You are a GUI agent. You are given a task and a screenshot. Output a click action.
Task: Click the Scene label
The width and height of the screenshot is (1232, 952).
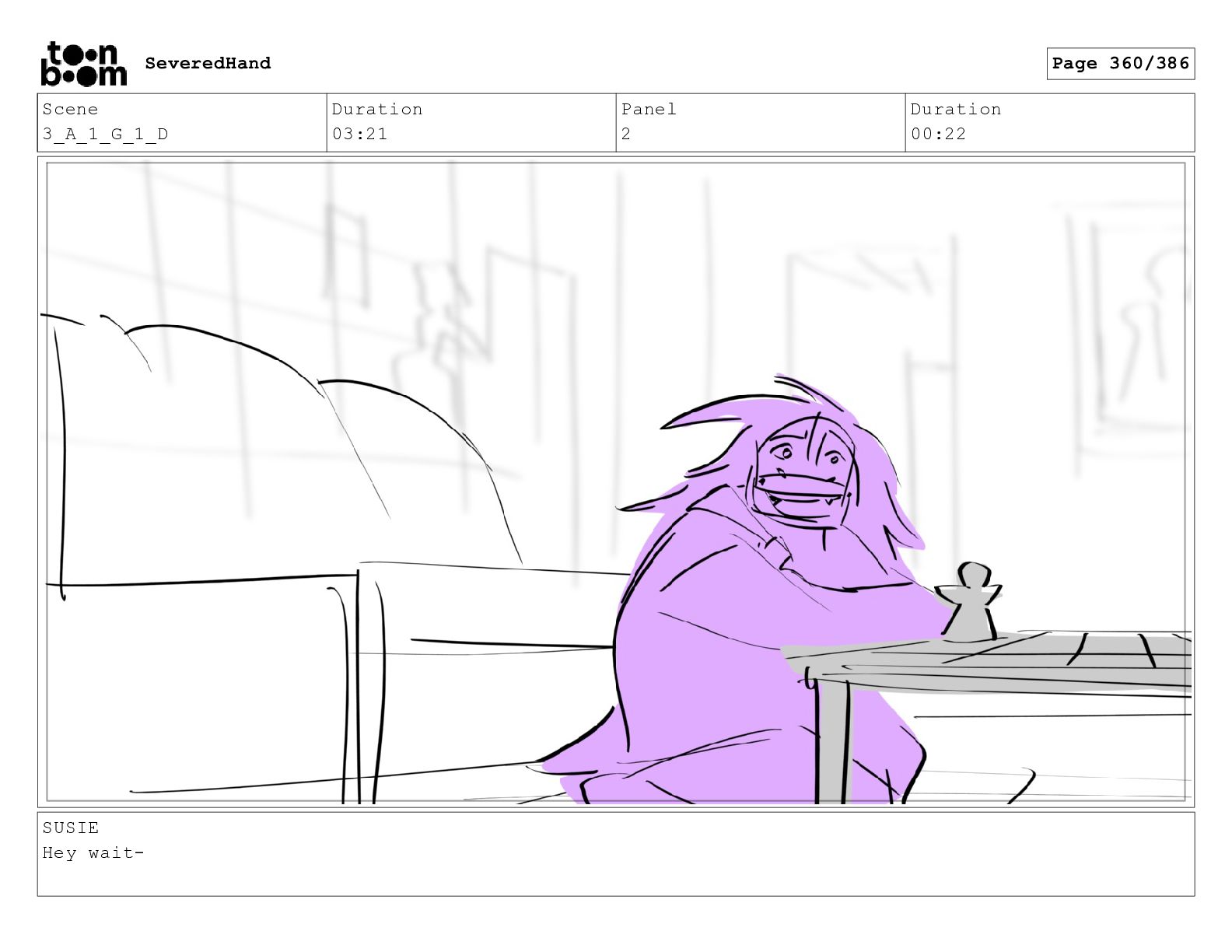(x=70, y=109)
